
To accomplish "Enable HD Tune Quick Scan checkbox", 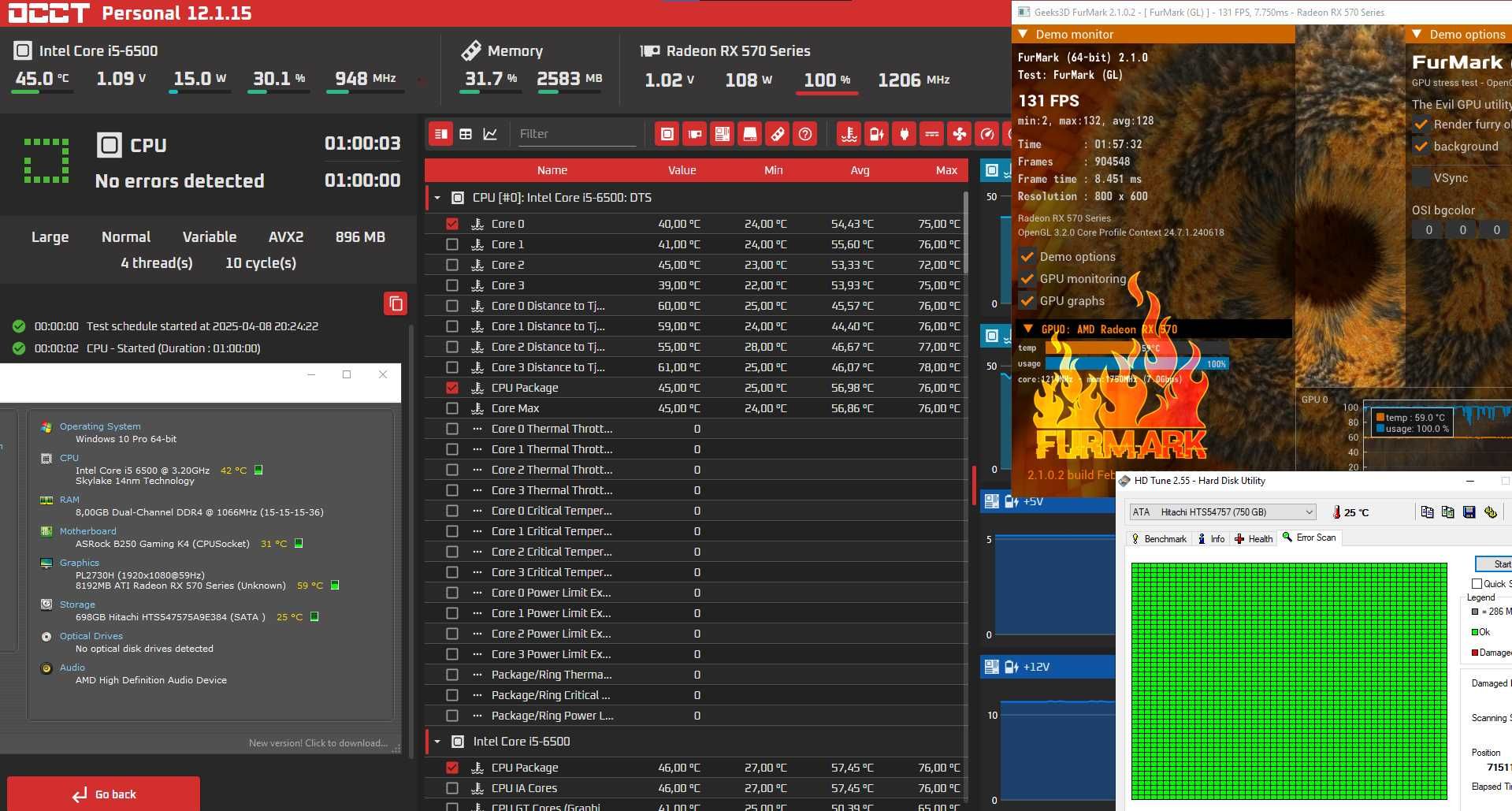I will [x=1477, y=584].
